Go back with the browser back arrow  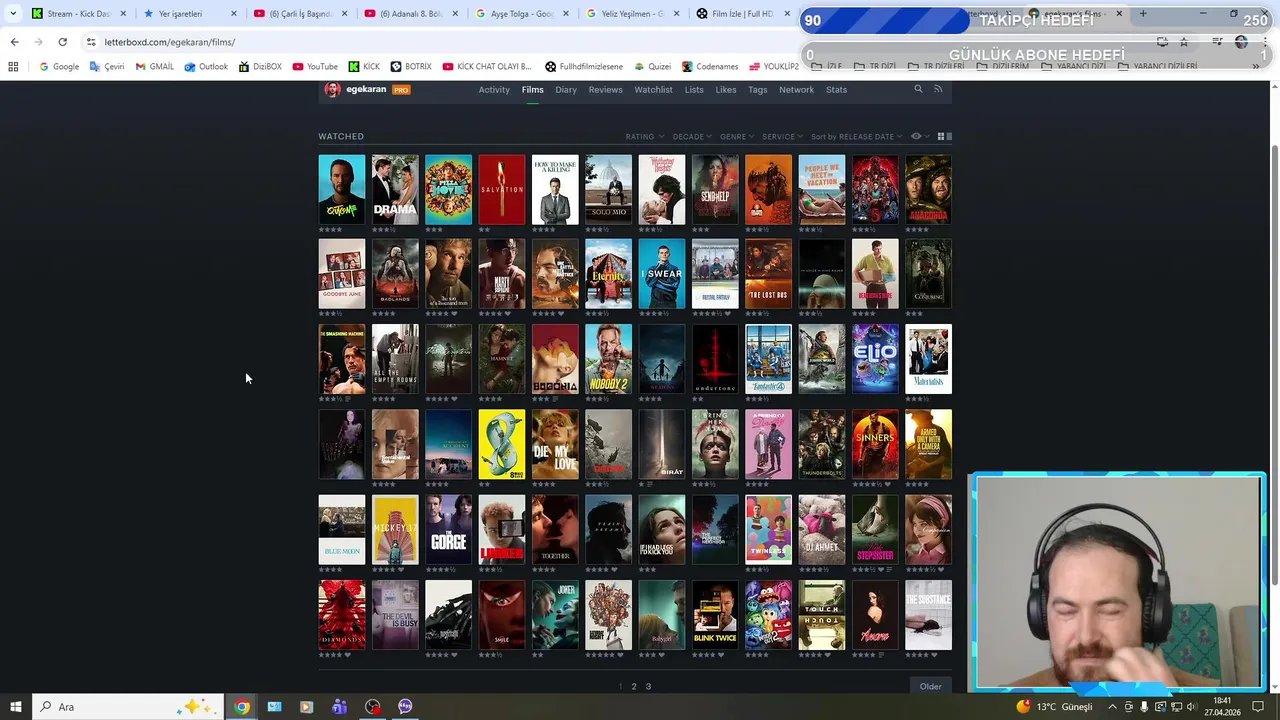14,42
